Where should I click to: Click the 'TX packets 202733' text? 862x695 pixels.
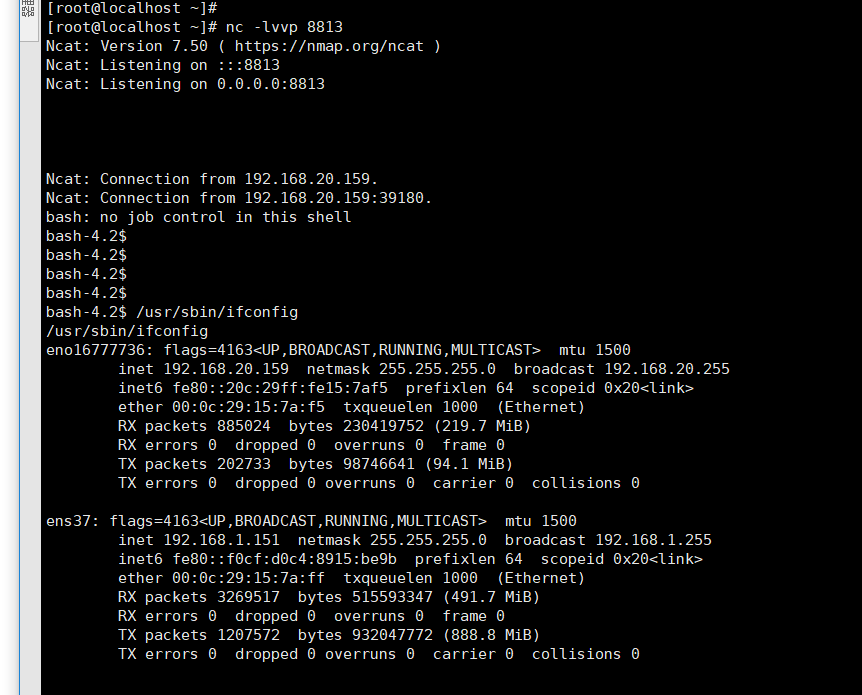[x=194, y=464]
